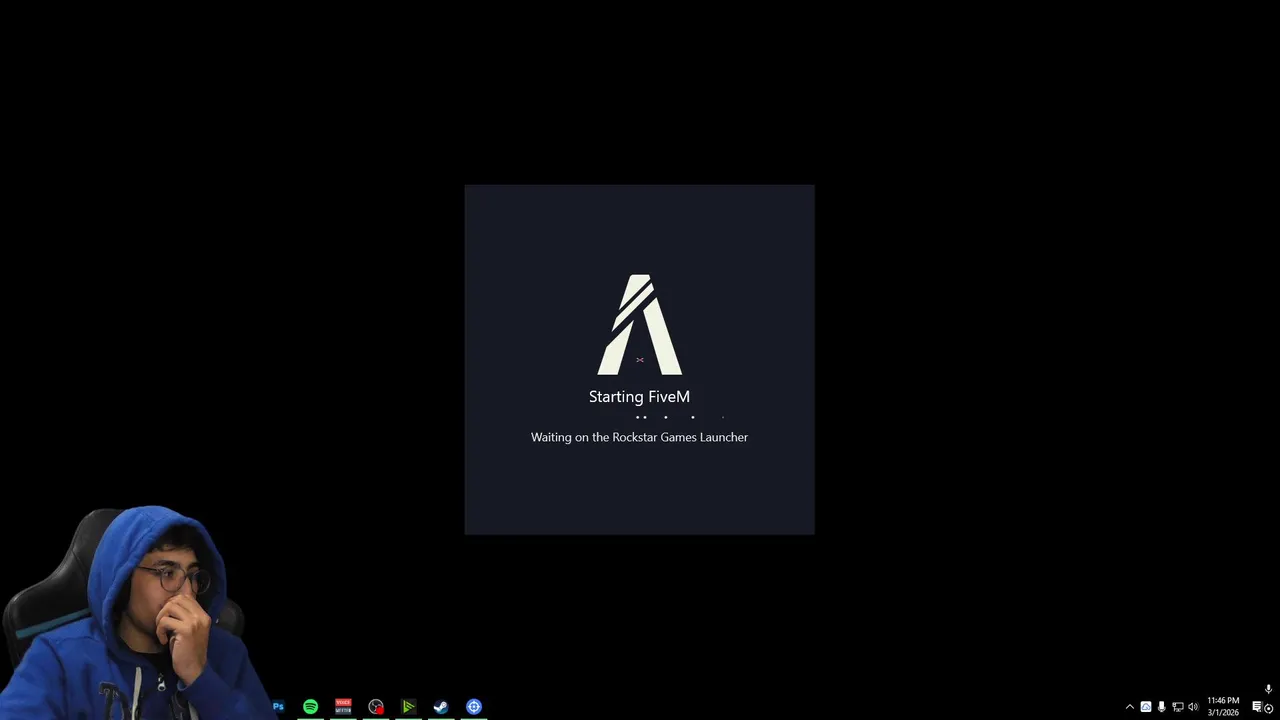Click microphone indicator above notification icon
This screenshot has height=720, width=1280.
pyautogui.click(x=1269, y=689)
